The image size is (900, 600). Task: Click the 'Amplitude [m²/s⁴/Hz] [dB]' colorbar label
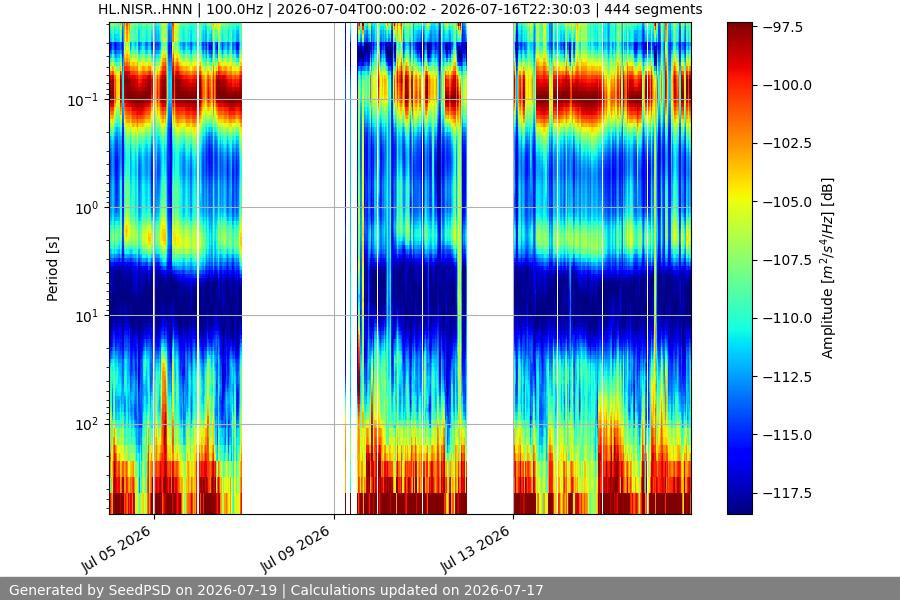tap(827, 268)
